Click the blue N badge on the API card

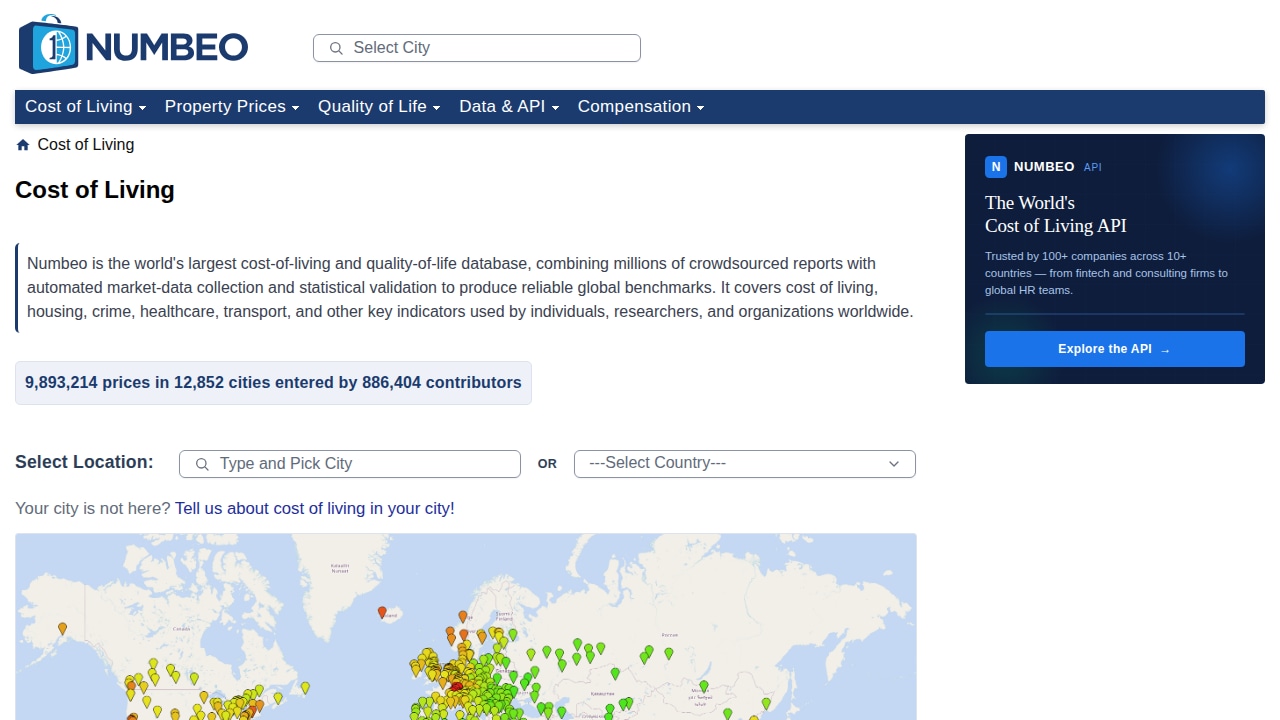pyautogui.click(x=995, y=167)
